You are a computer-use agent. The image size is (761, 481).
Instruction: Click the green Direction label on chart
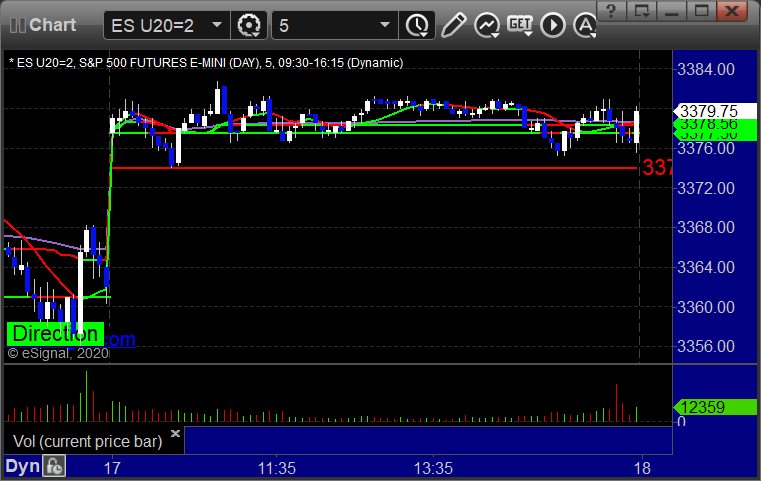[55, 334]
